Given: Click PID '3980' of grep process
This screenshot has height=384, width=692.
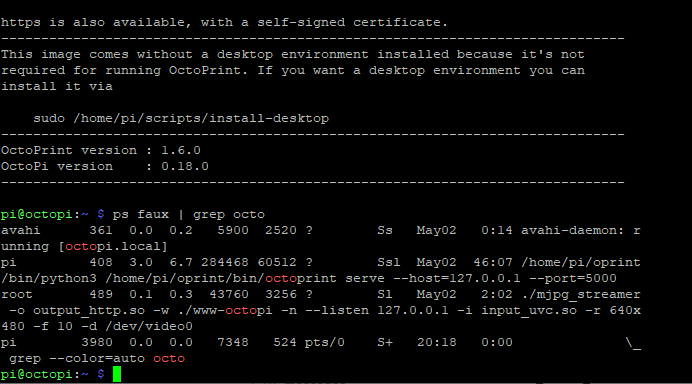Looking at the screenshot, I should click(x=97, y=343).
